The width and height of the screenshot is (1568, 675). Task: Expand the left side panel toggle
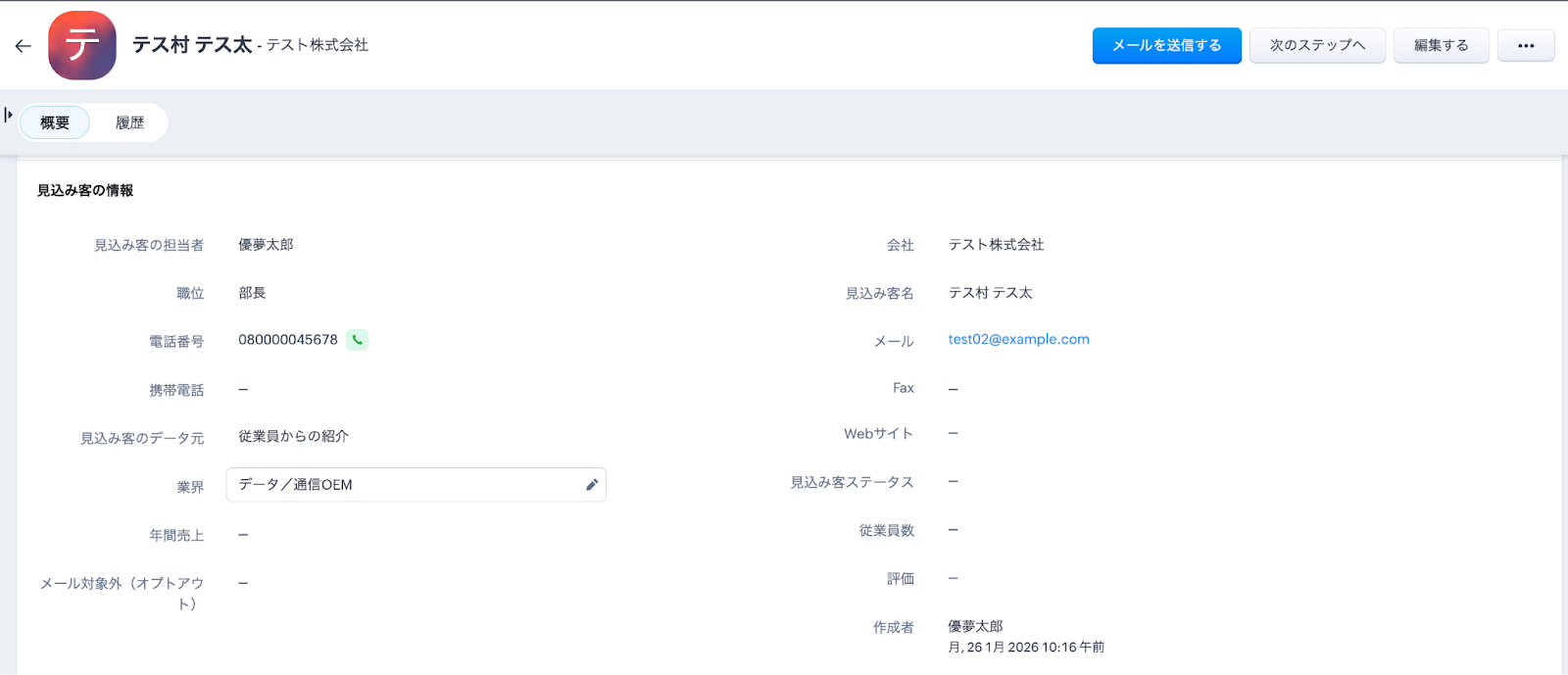coord(9,115)
